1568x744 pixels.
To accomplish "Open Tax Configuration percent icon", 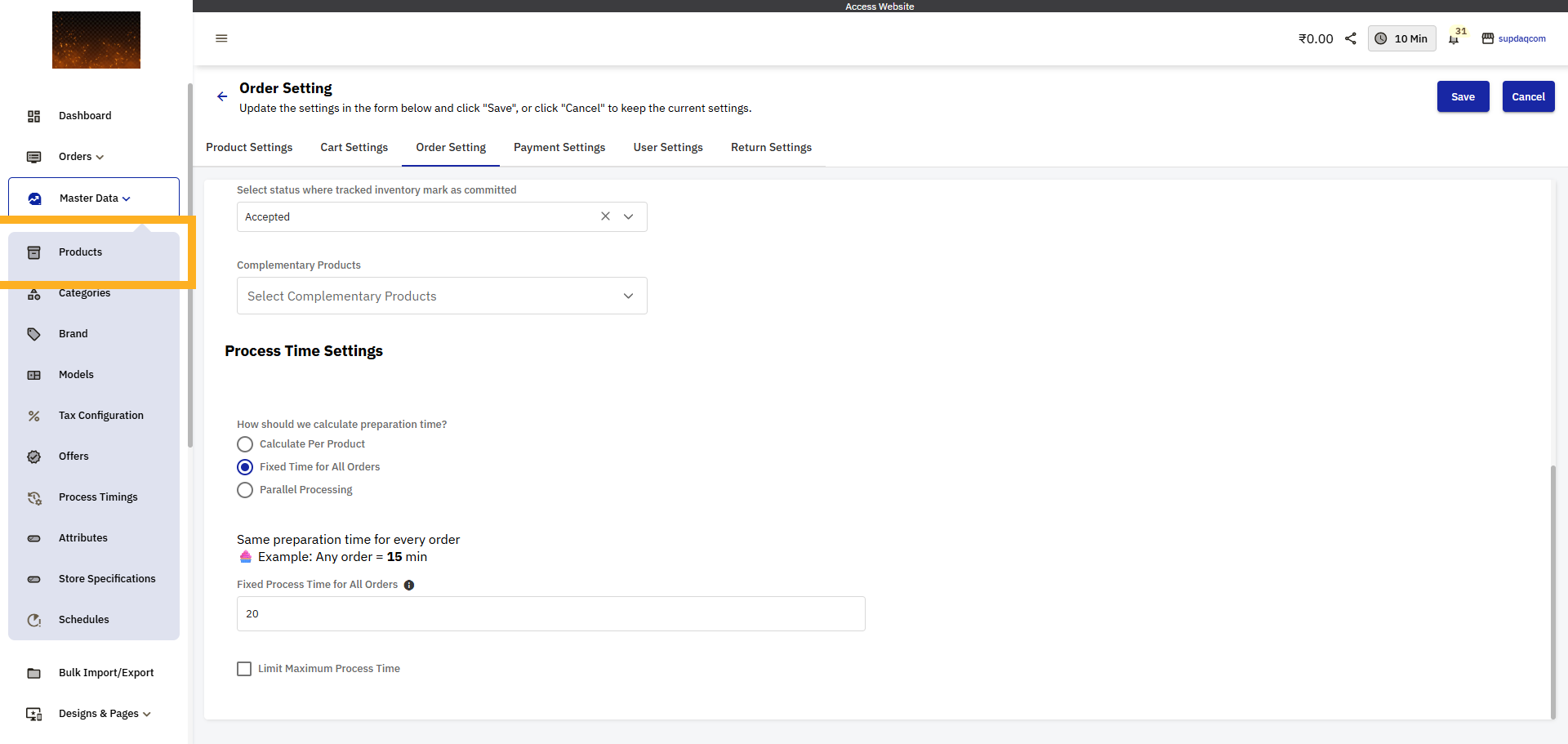I will (x=34, y=416).
